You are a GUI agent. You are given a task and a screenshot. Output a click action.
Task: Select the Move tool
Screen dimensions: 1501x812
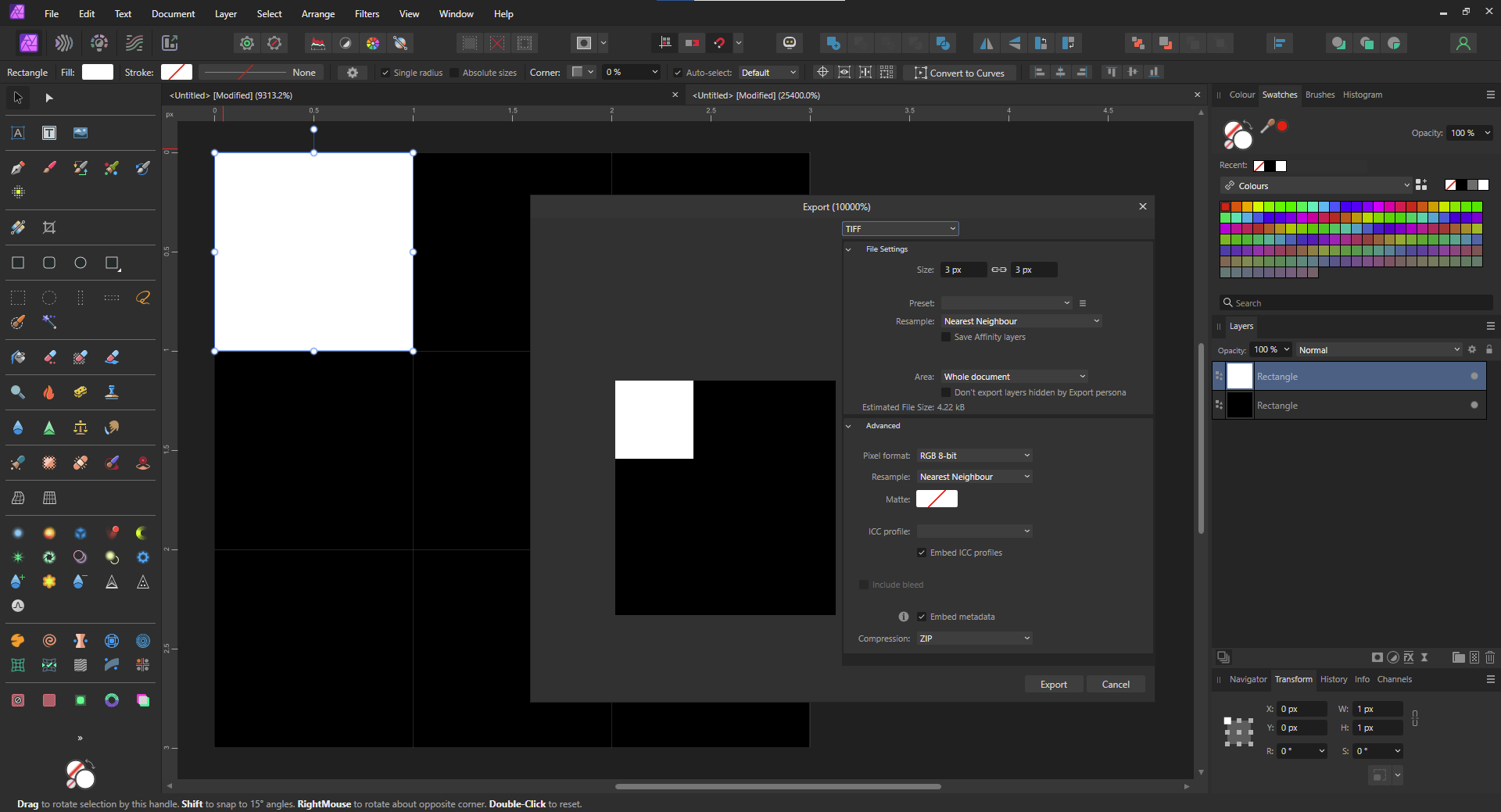(17, 98)
